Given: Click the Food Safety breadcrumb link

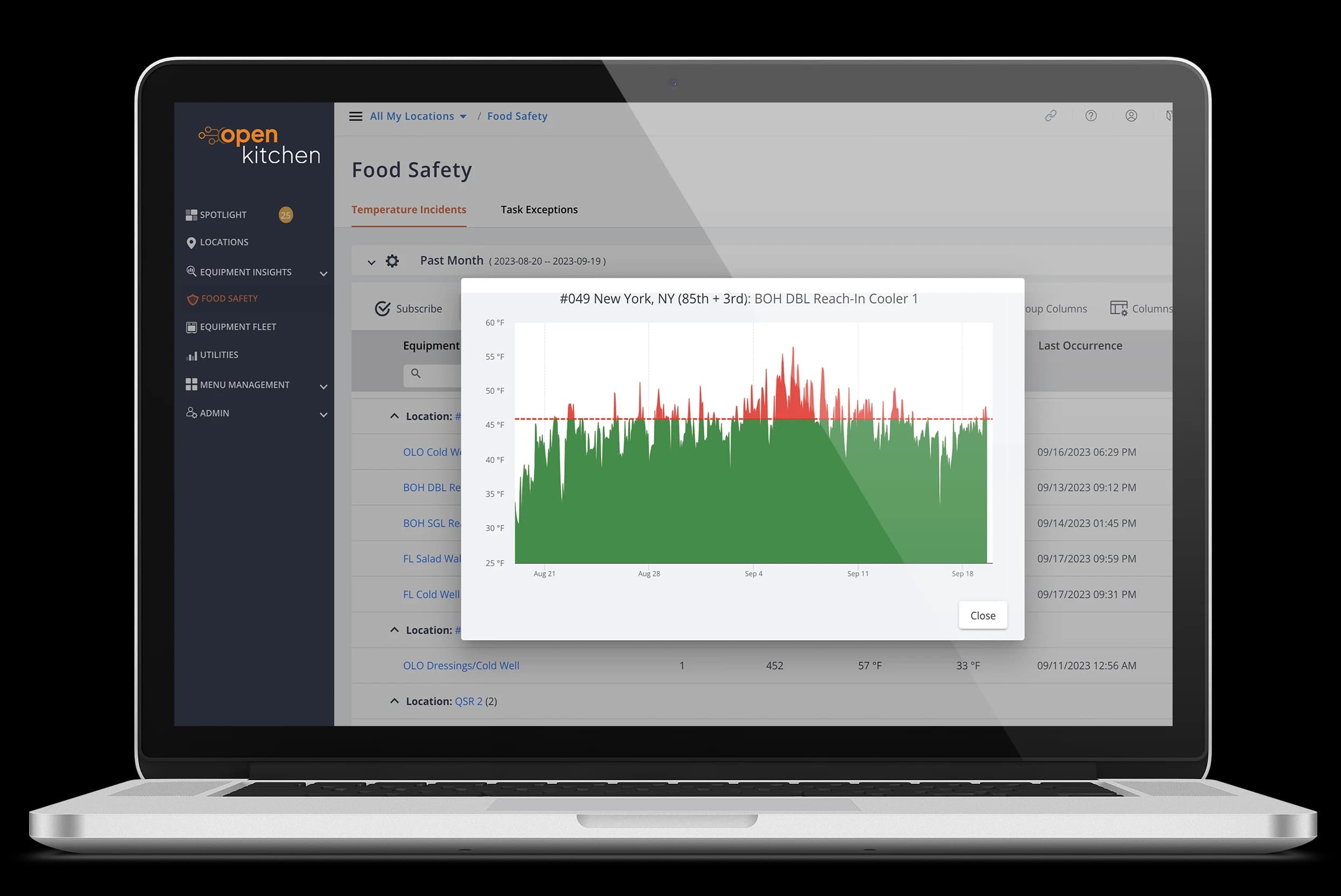Looking at the screenshot, I should coord(518,116).
